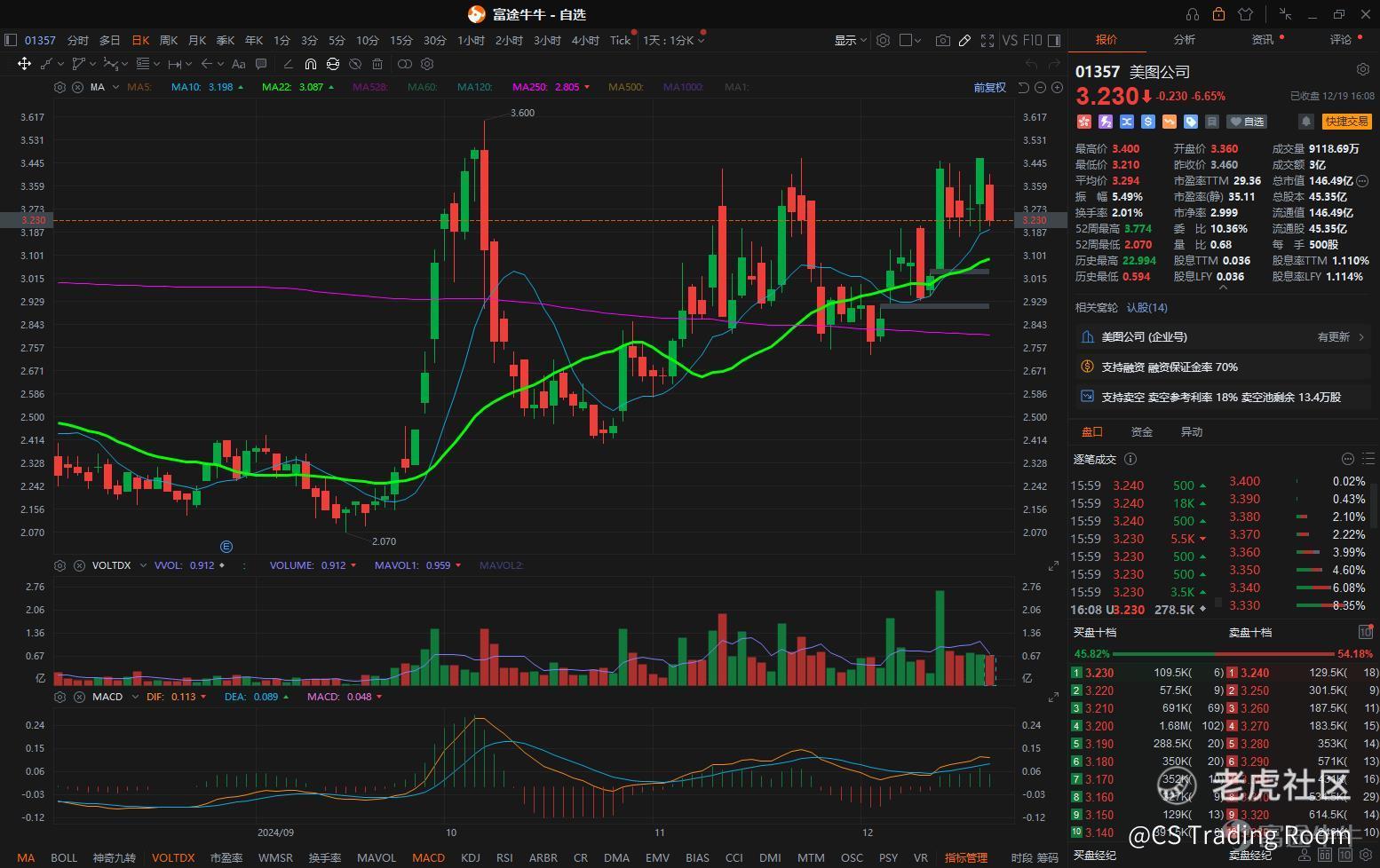The image size is (1380, 868).
Task: Remove the VOLTDX indicator panel
Action: [79, 565]
